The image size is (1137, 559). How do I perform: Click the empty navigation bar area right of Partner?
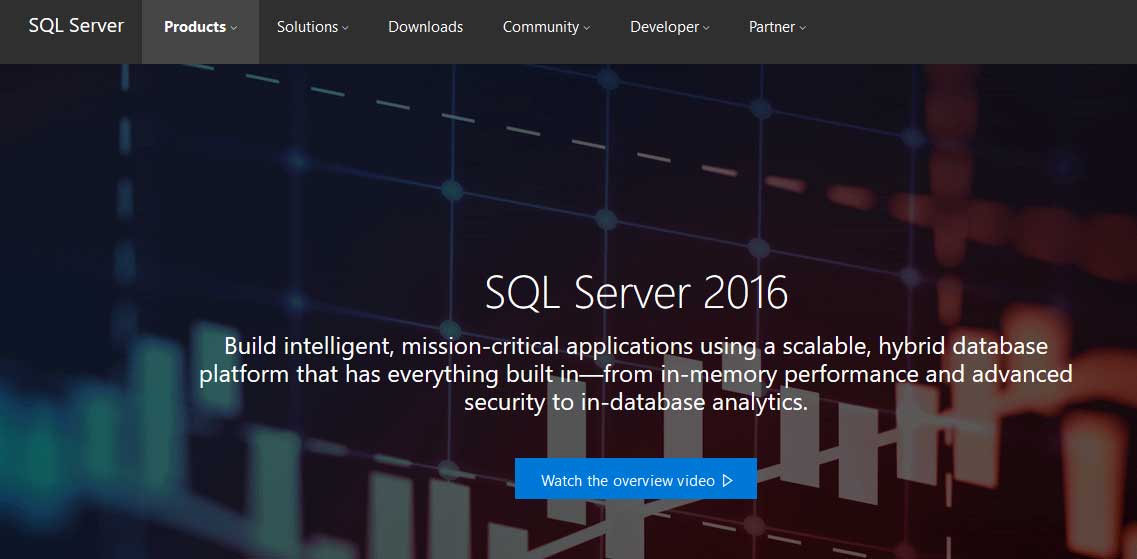point(970,30)
